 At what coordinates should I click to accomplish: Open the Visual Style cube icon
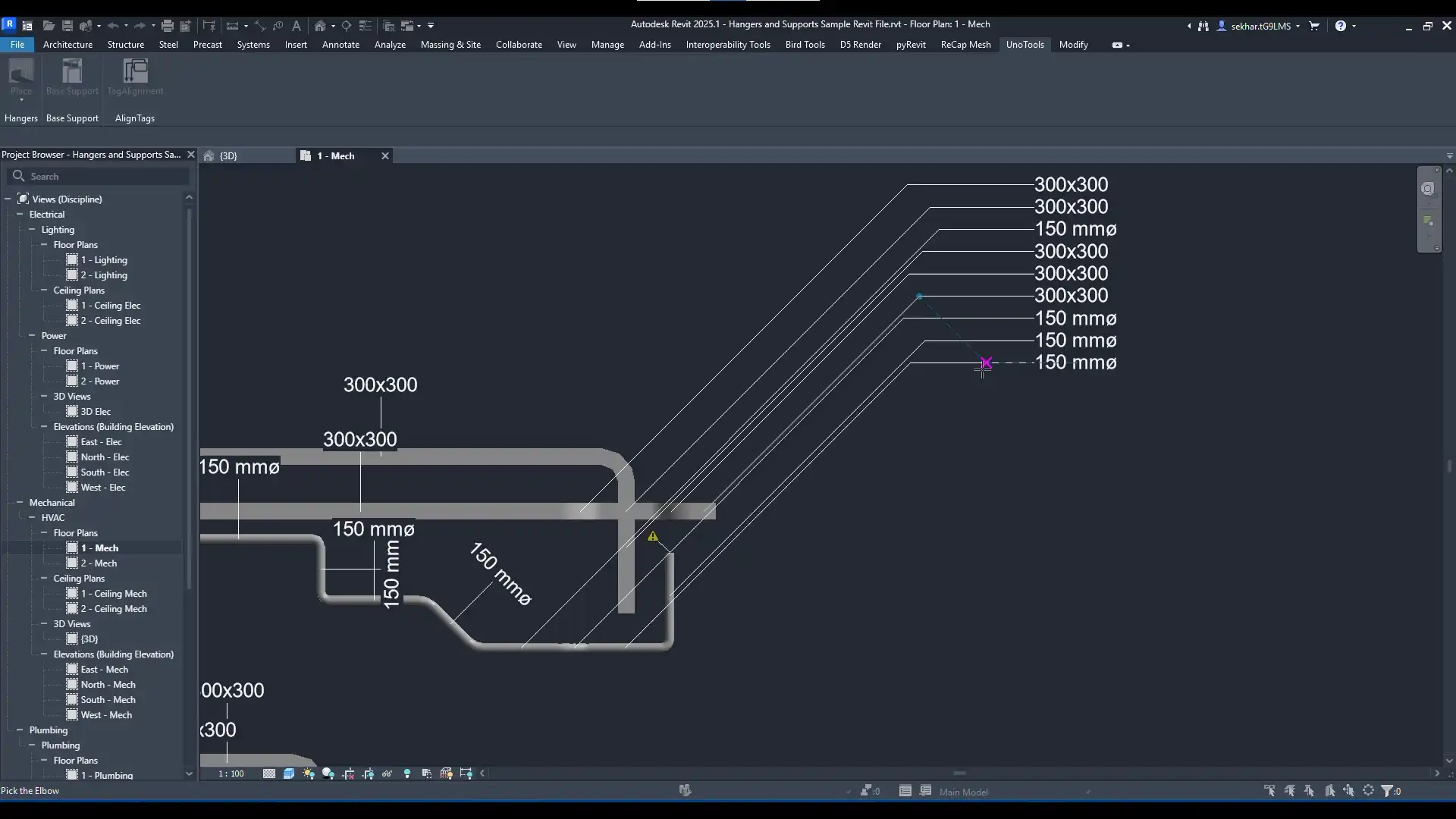click(289, 774)
